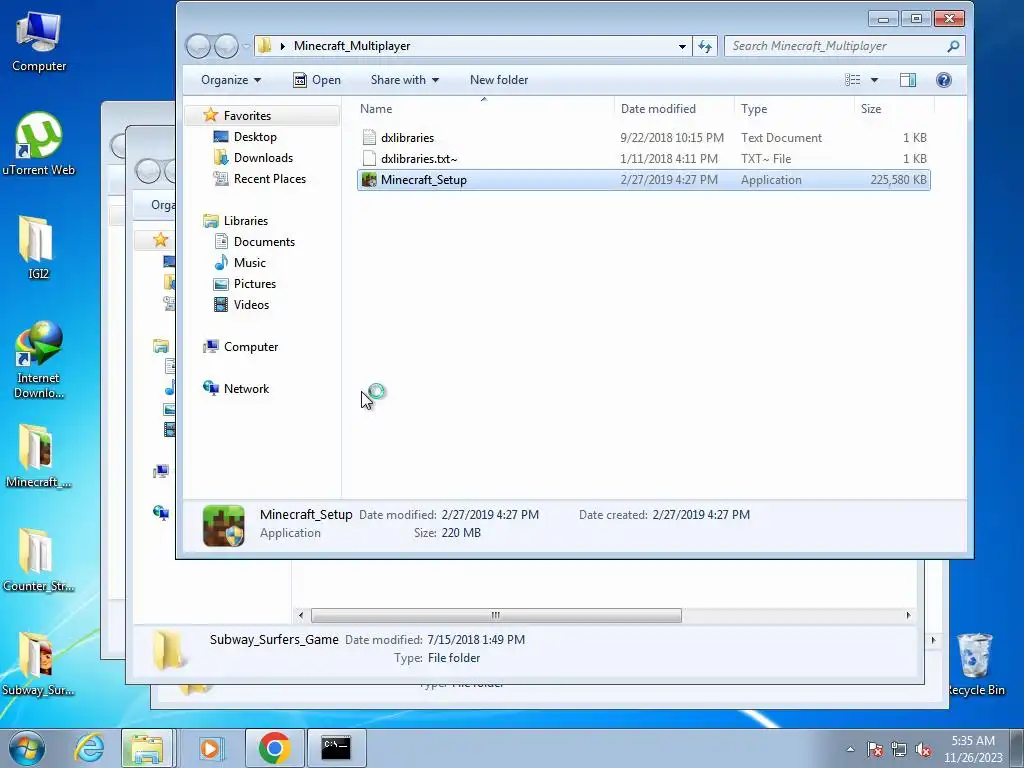The height and width of the screenshot is (768, 1024).
Task: Go back in Minecraft_Multiplayer window
Action: pyautogui.click(x=199, y=46)
